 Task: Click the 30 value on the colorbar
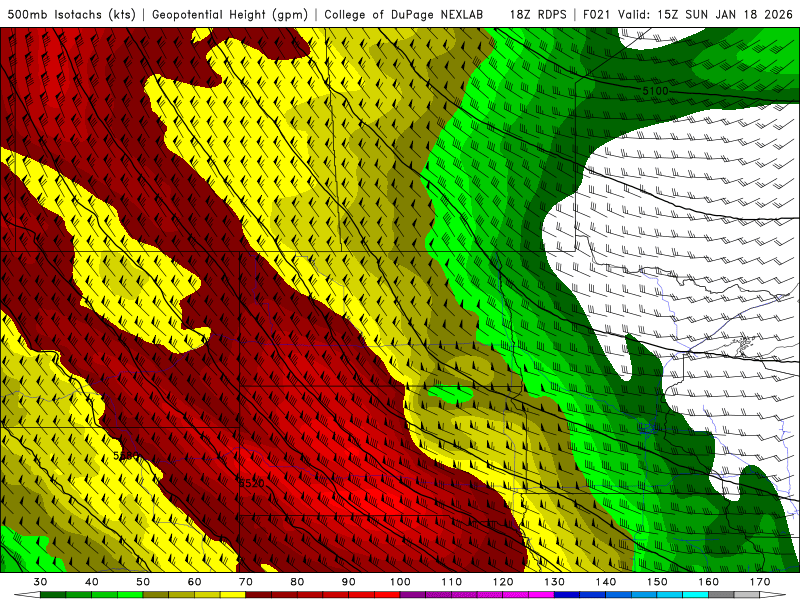click(x=40, y=582)
